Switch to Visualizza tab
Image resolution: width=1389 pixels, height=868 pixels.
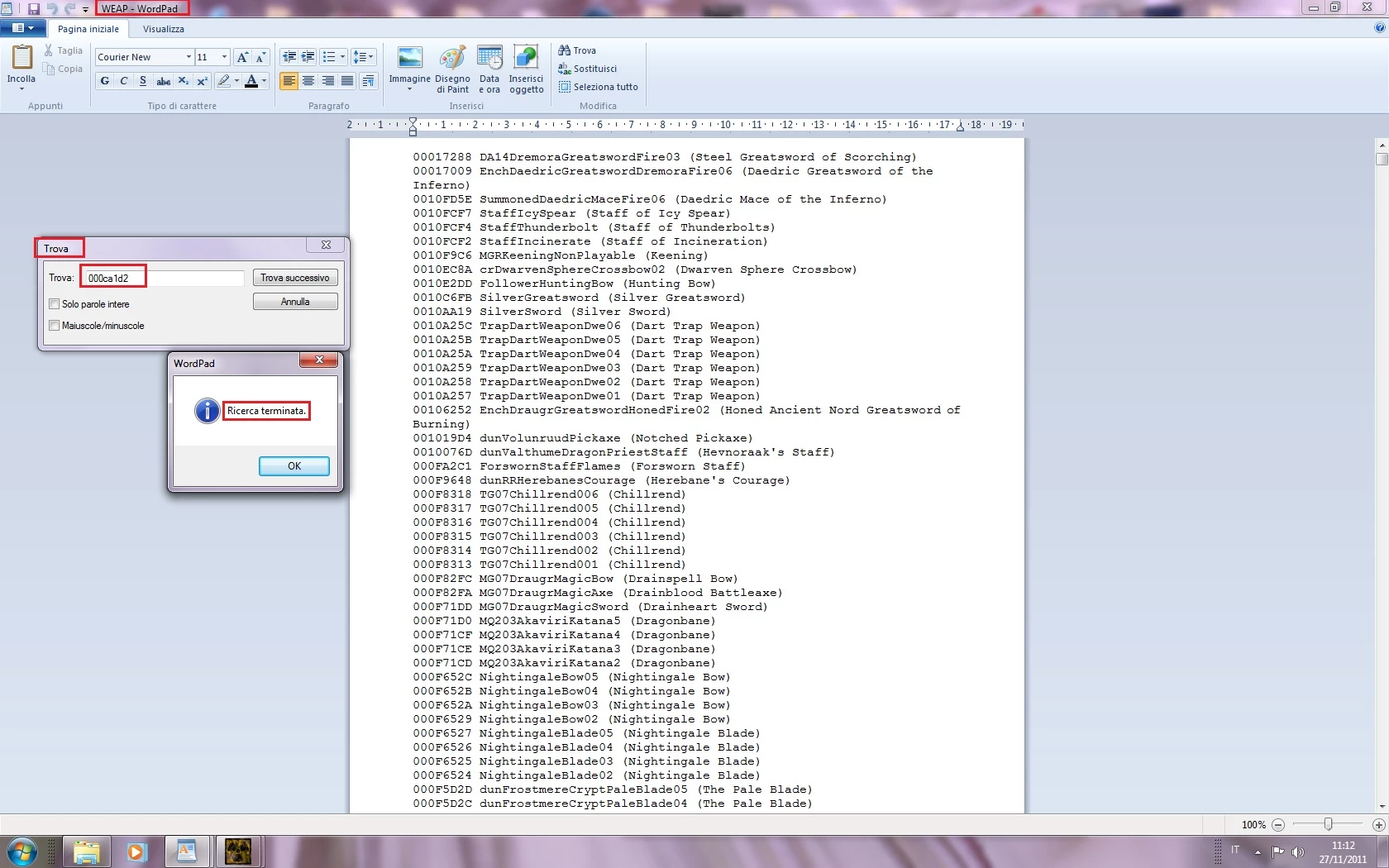pos(164,29)
